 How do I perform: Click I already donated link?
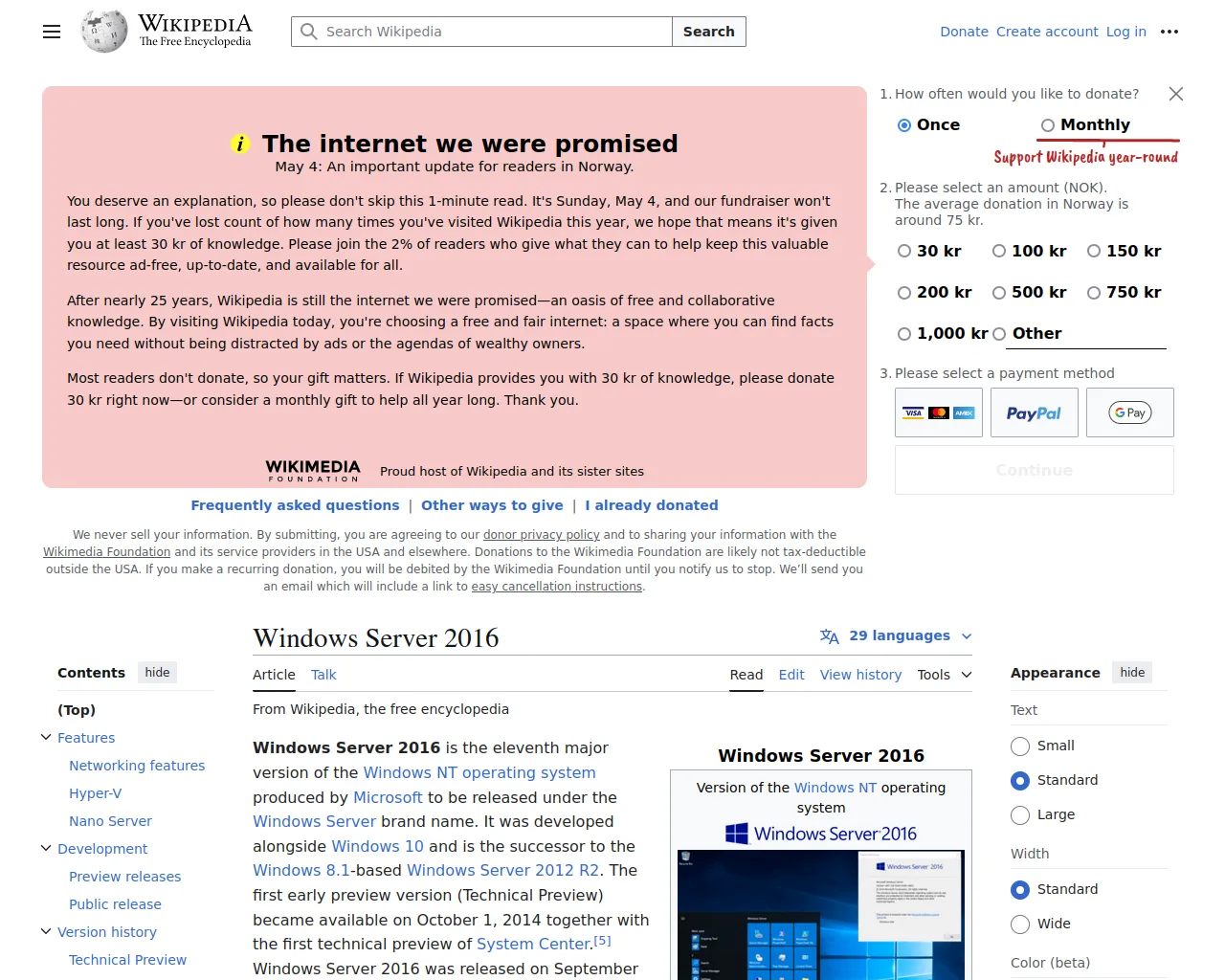click(652, 505)
